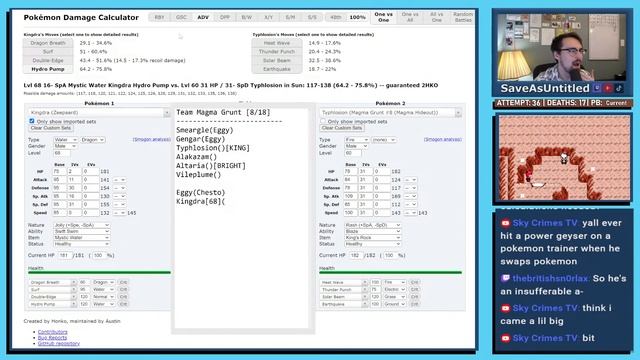Click Clear Custom Sets under Pokémon 1
The image size is (640, 360).
point(51,128)
